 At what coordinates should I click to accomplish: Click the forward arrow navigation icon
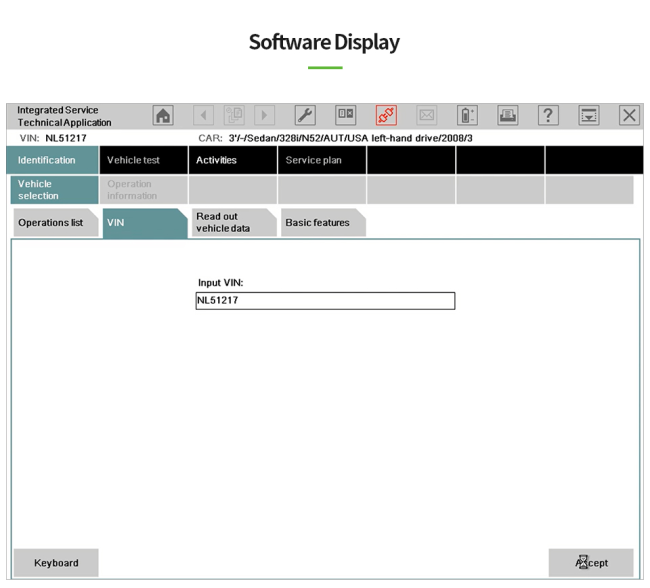[x=265, y=116]
